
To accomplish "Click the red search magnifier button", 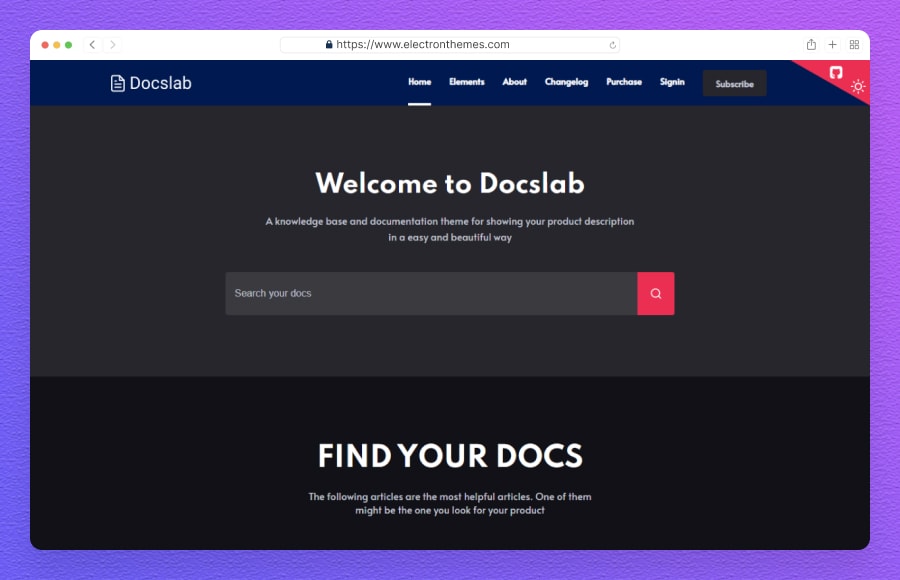I will coord(655,293).
